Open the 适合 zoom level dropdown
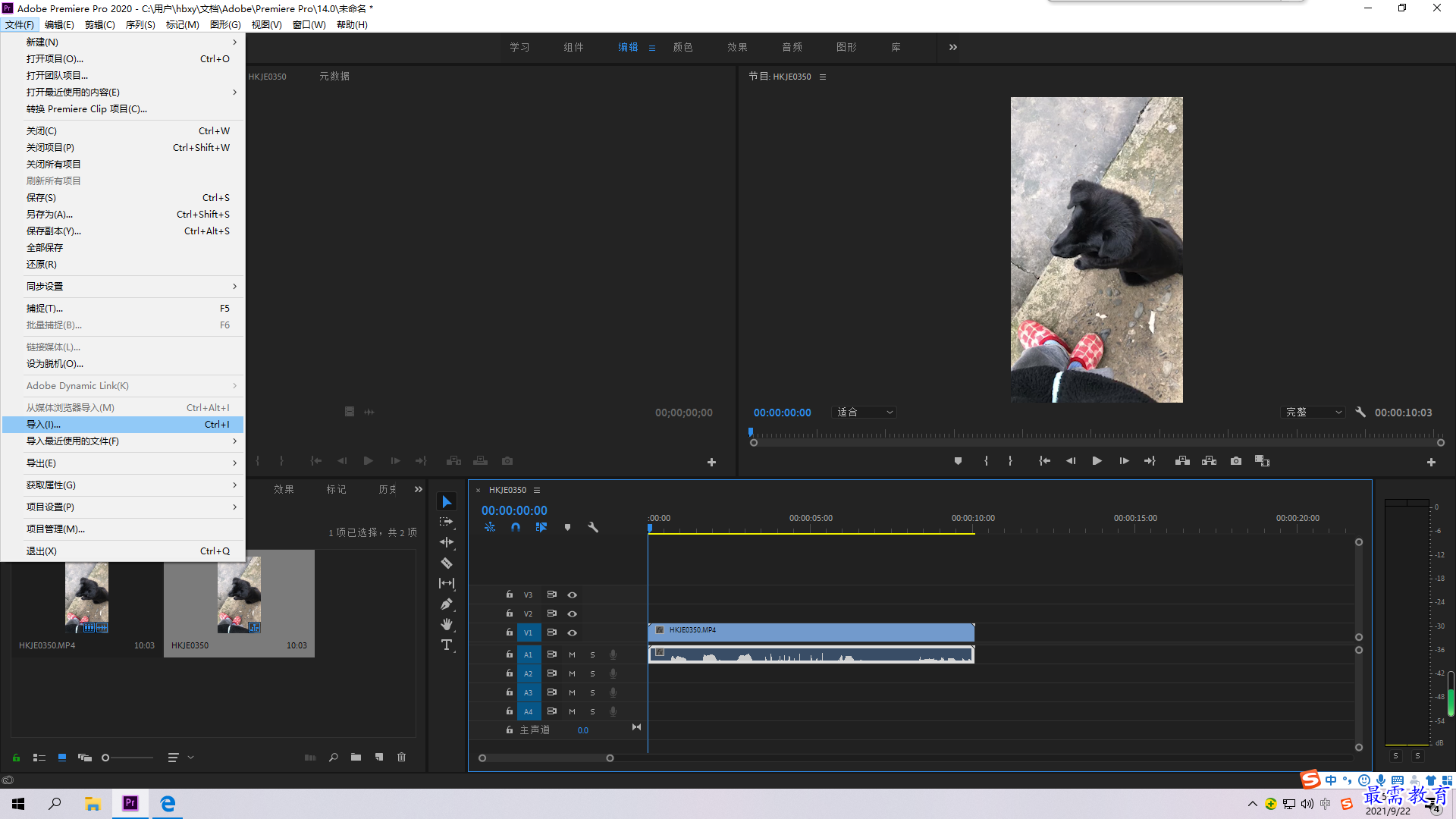 pyautogui.click(x=864, y=412)
